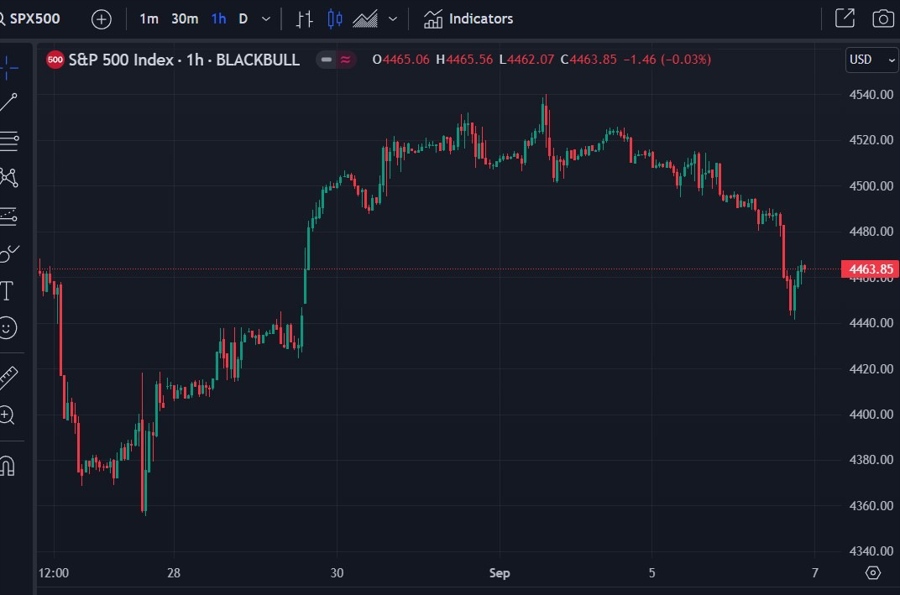Switch to the 30m timeframe
This screenshot has height=595, width=900.
point(185,19)
